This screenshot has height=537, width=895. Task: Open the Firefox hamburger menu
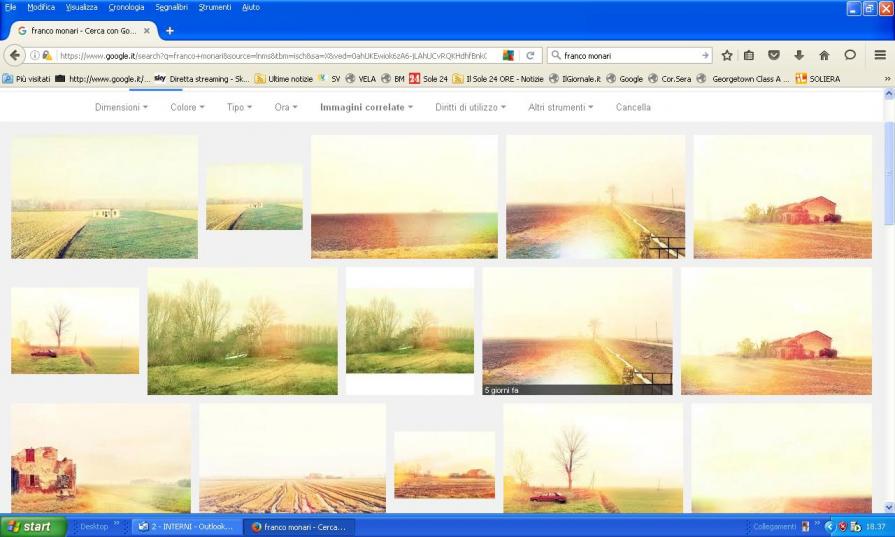[880, 56]
